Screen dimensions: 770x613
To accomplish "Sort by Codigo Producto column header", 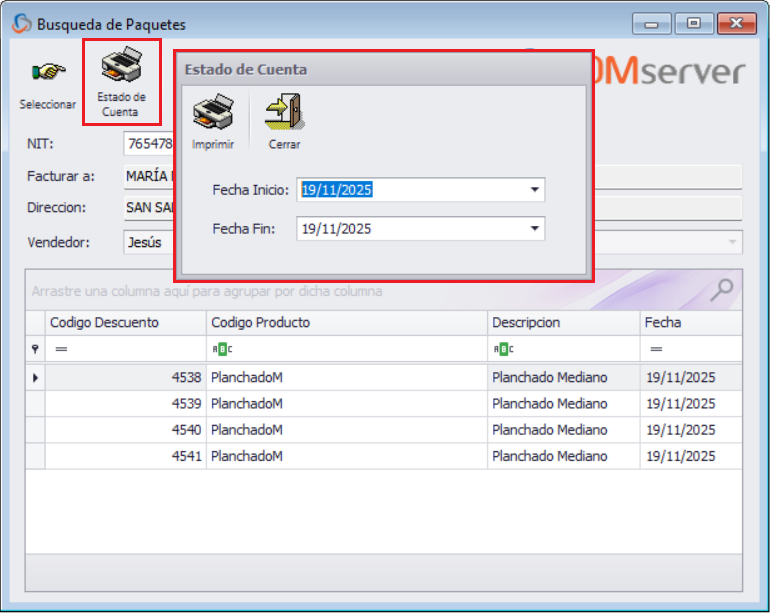I will 346,323.
